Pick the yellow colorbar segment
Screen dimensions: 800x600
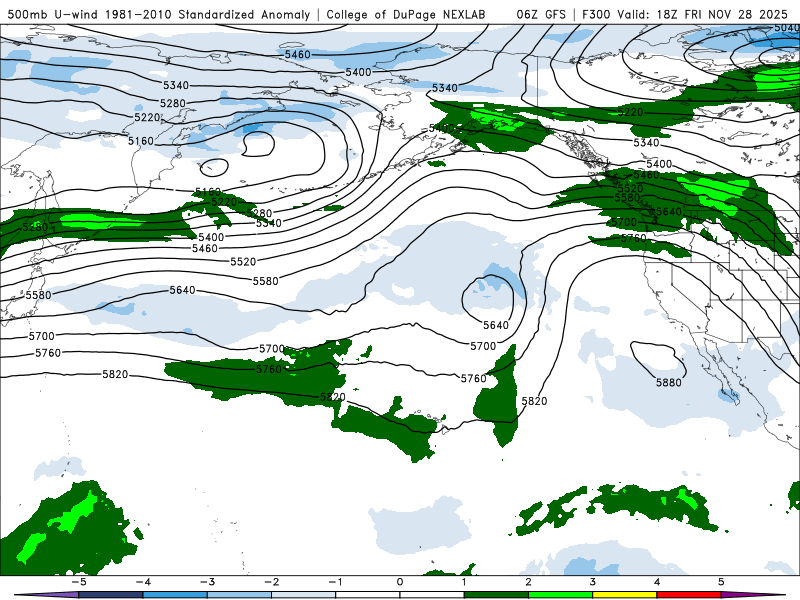coord(624,595)
